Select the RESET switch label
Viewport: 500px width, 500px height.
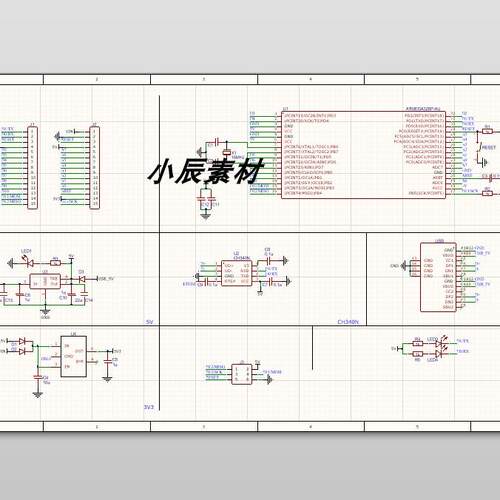(489, 147)
